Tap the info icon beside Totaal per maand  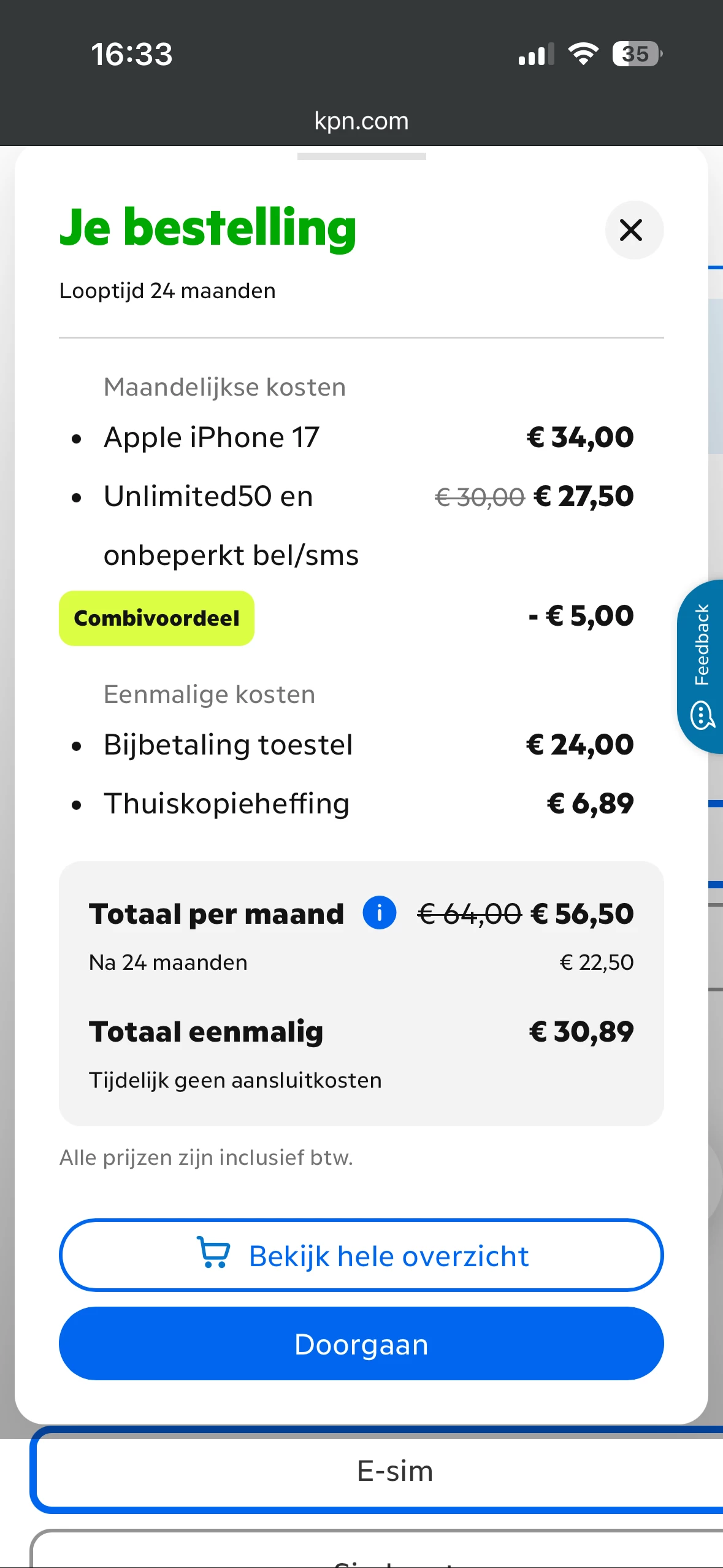click(x=379, y=913)
